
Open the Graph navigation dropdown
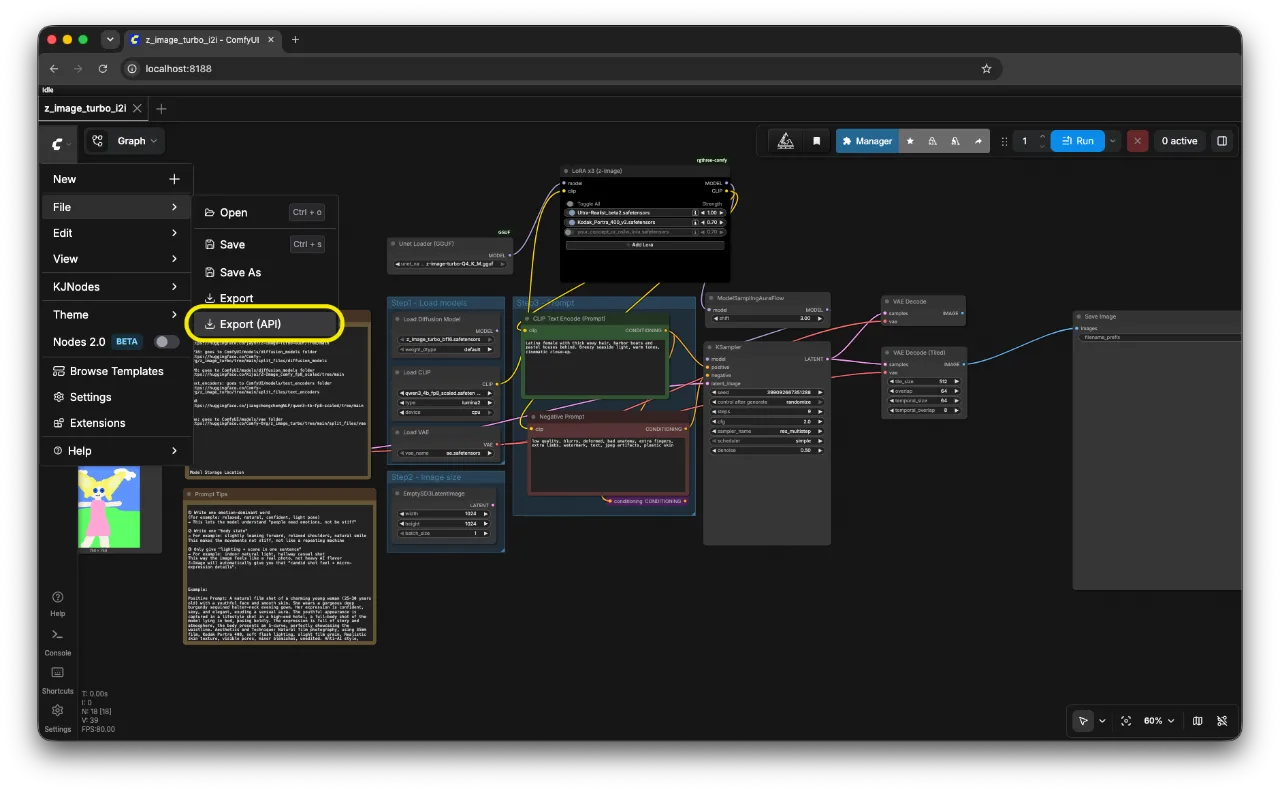point(125,141)
